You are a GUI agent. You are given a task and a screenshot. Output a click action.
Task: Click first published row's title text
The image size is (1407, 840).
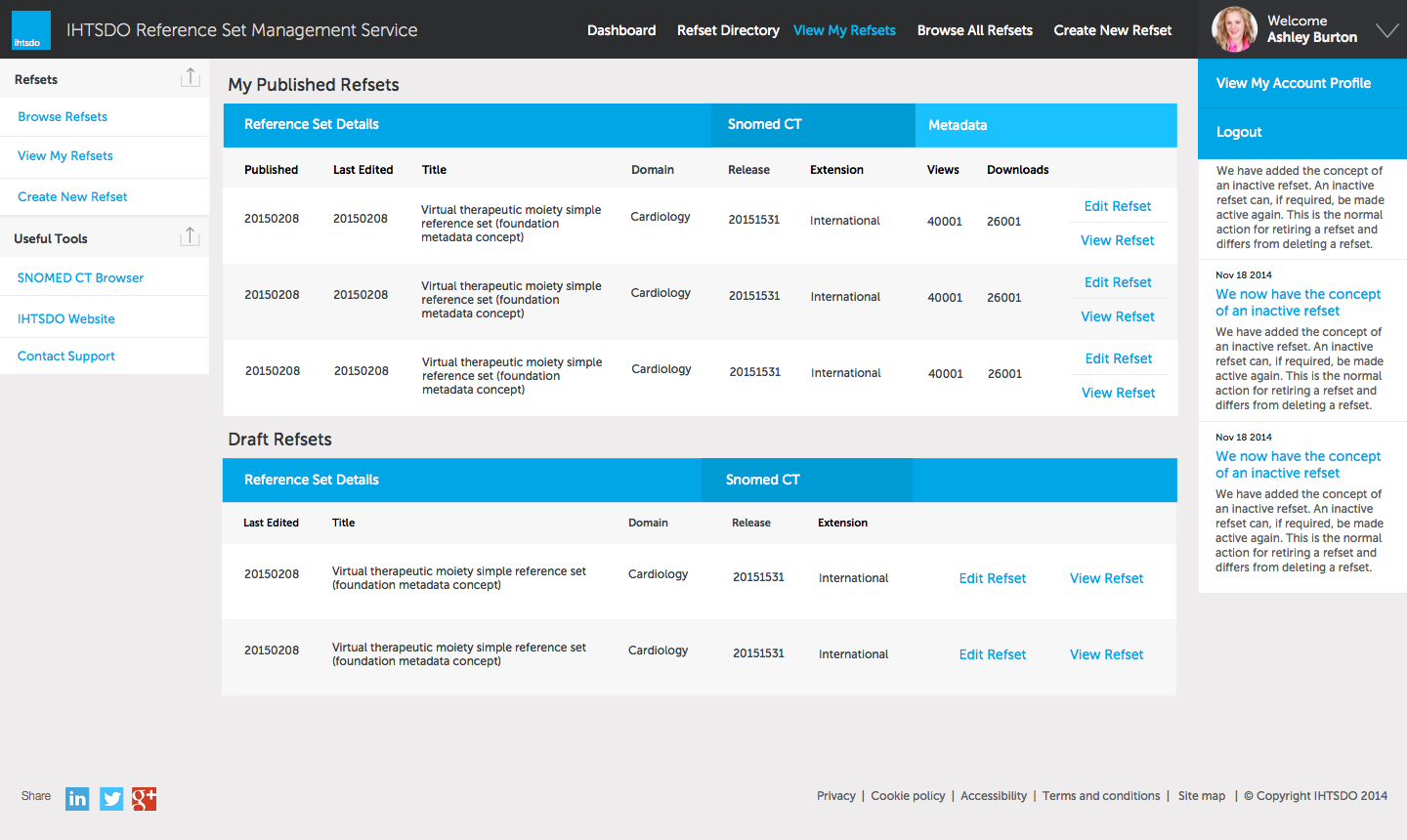point(511,224)
